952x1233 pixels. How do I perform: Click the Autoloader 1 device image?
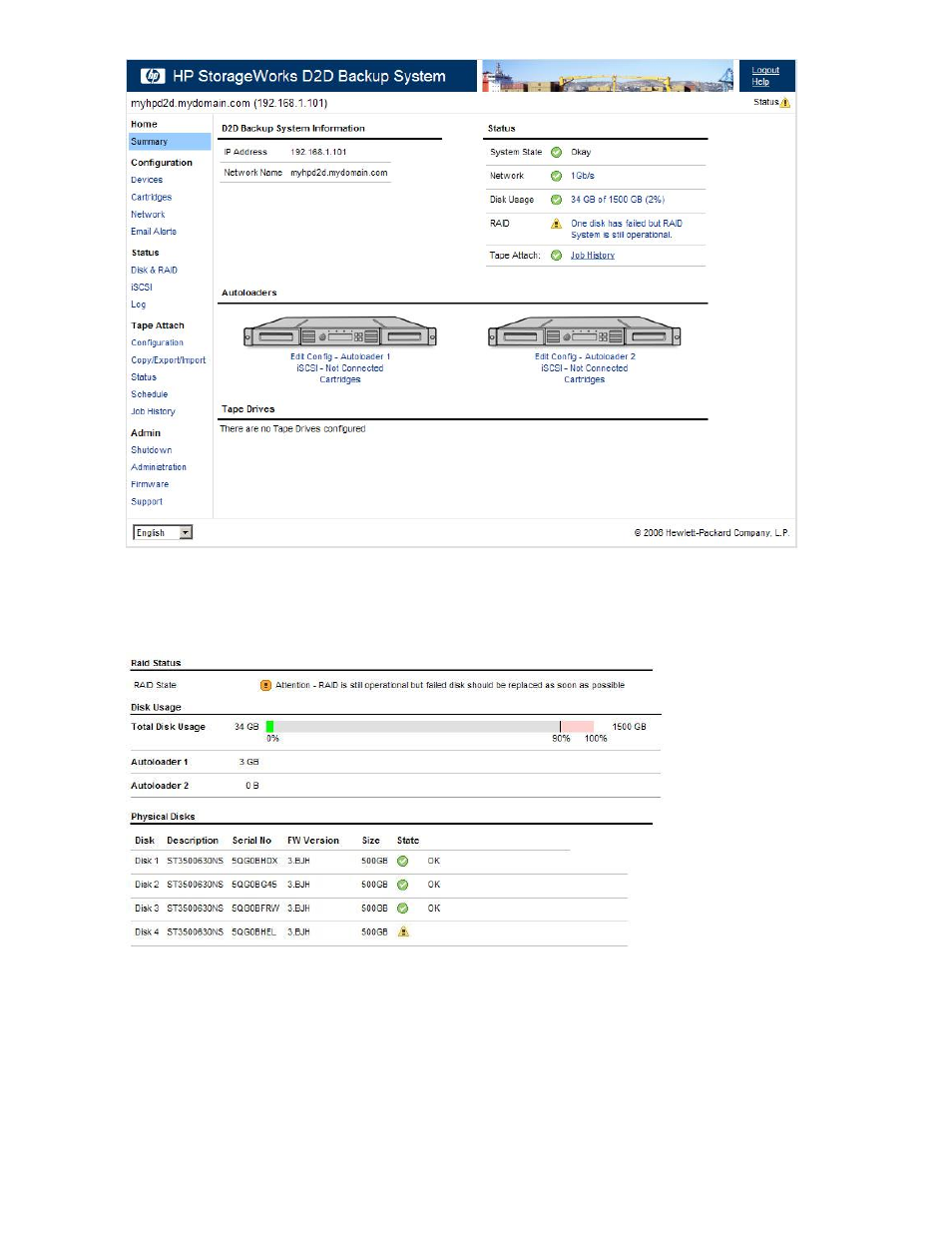(x=340, y=332)
